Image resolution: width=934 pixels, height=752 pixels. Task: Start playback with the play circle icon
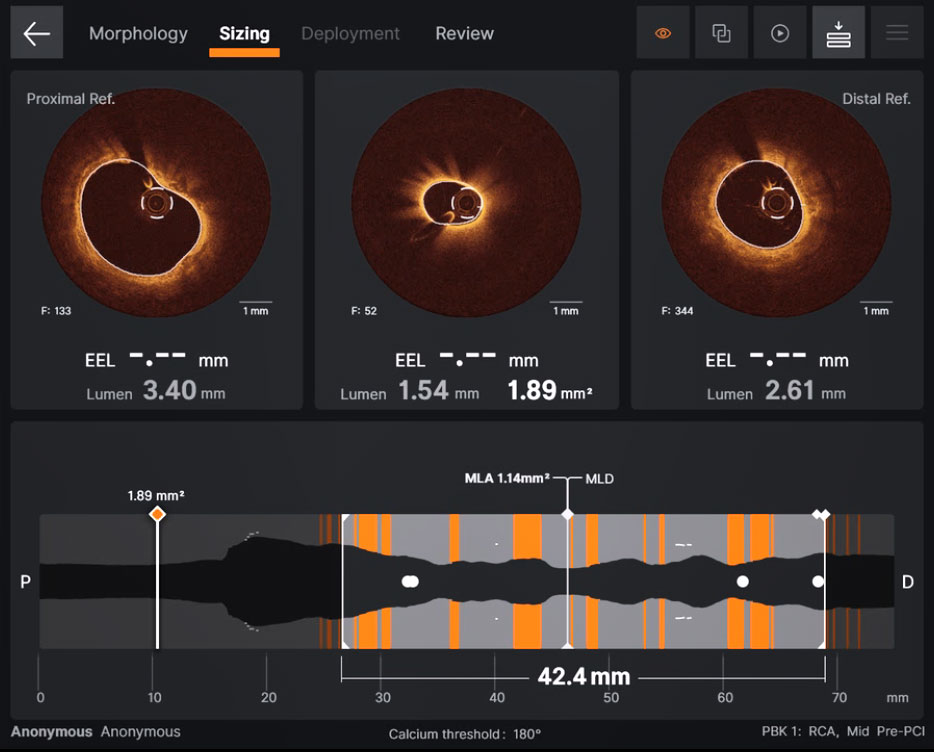[x=780, y=33]
